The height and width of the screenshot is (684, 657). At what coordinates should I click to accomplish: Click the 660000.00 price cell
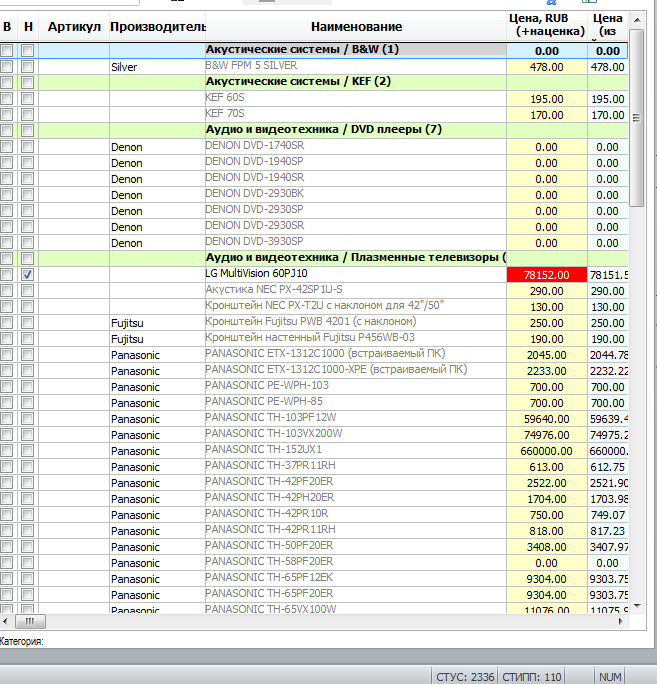(547, 451)
